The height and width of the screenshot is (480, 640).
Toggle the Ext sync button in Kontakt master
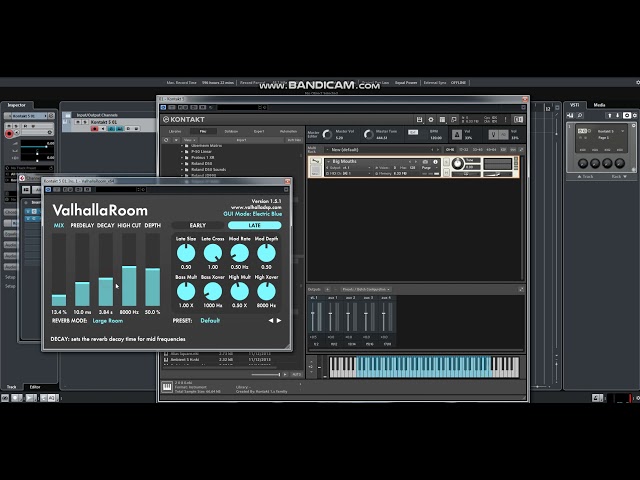pyautogui.click(x=413, y=132)
